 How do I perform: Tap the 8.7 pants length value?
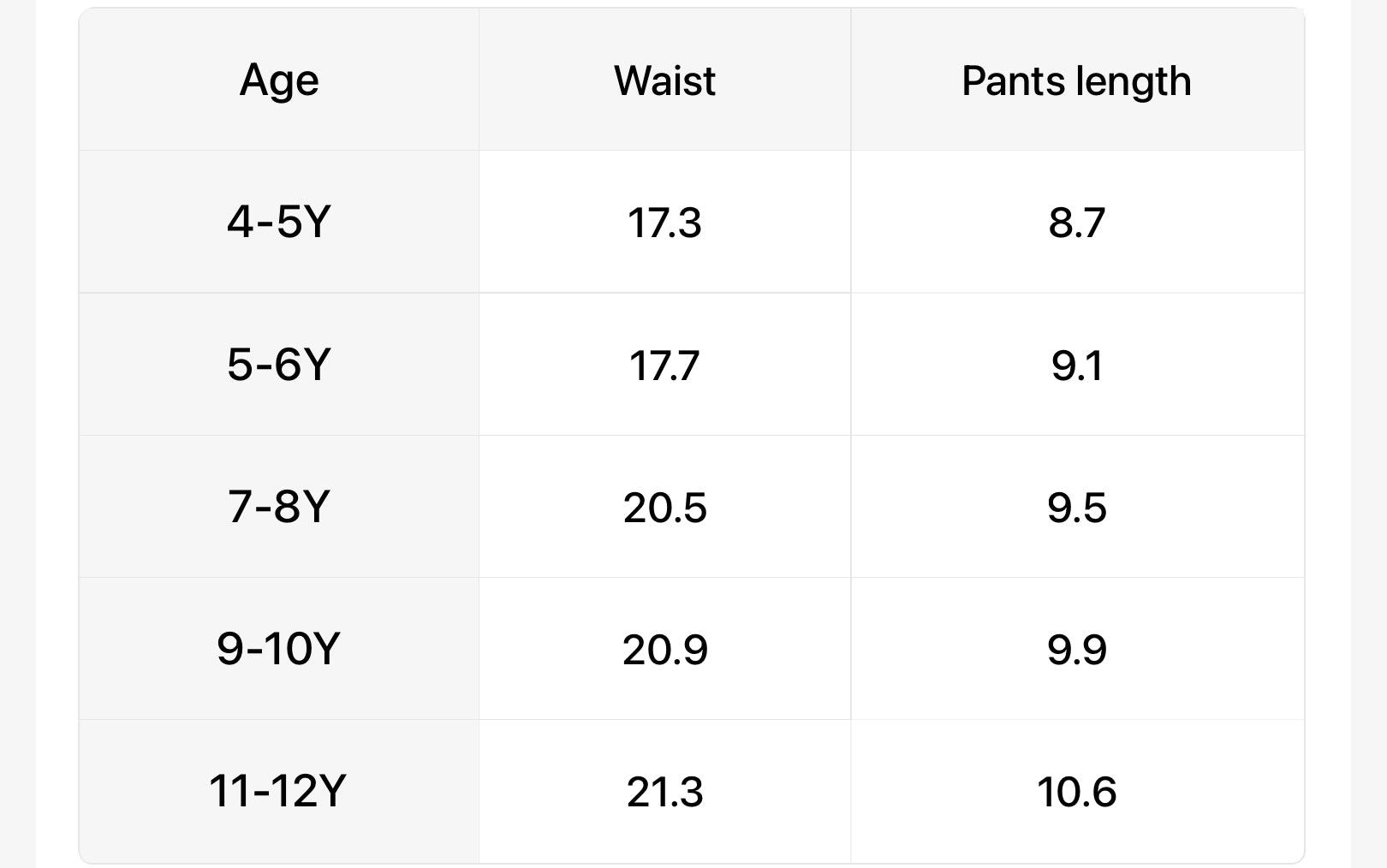[1076, 223]
